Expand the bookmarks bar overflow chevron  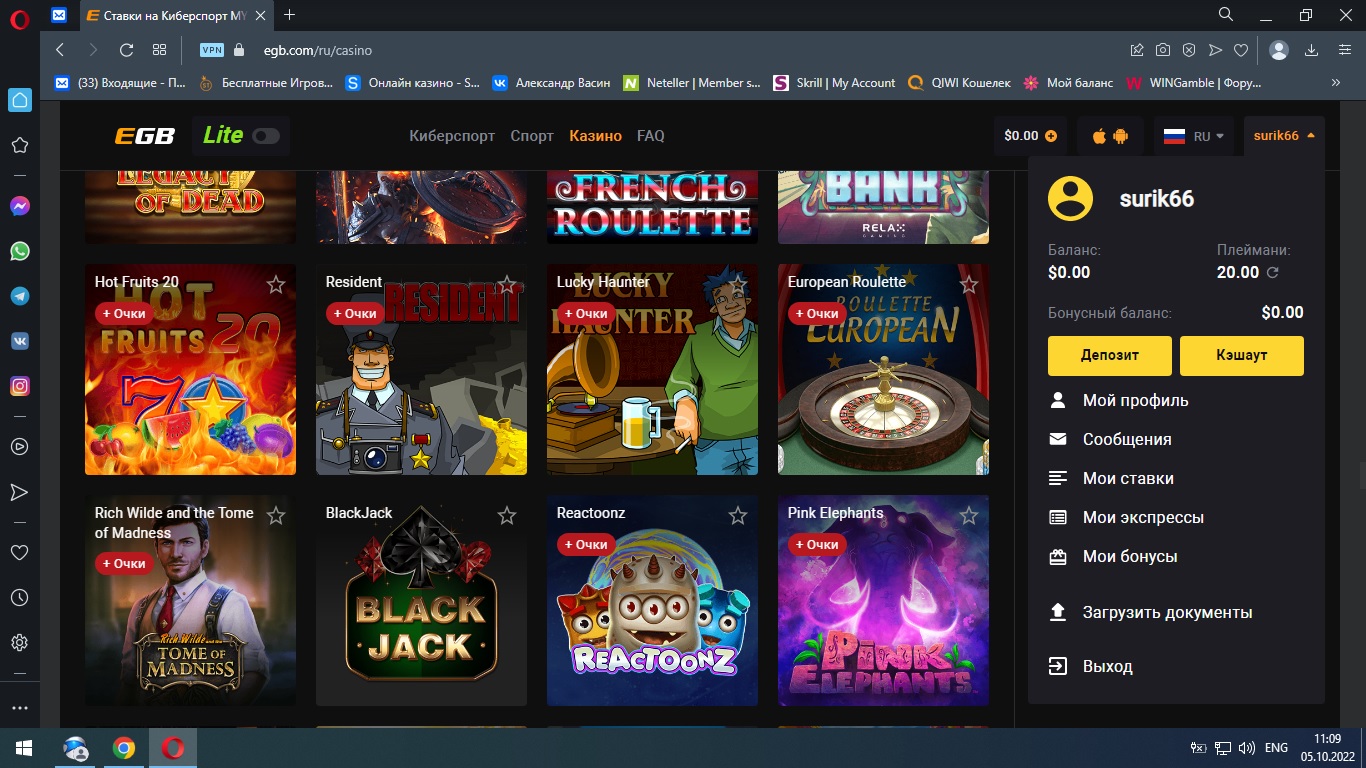1336,83
